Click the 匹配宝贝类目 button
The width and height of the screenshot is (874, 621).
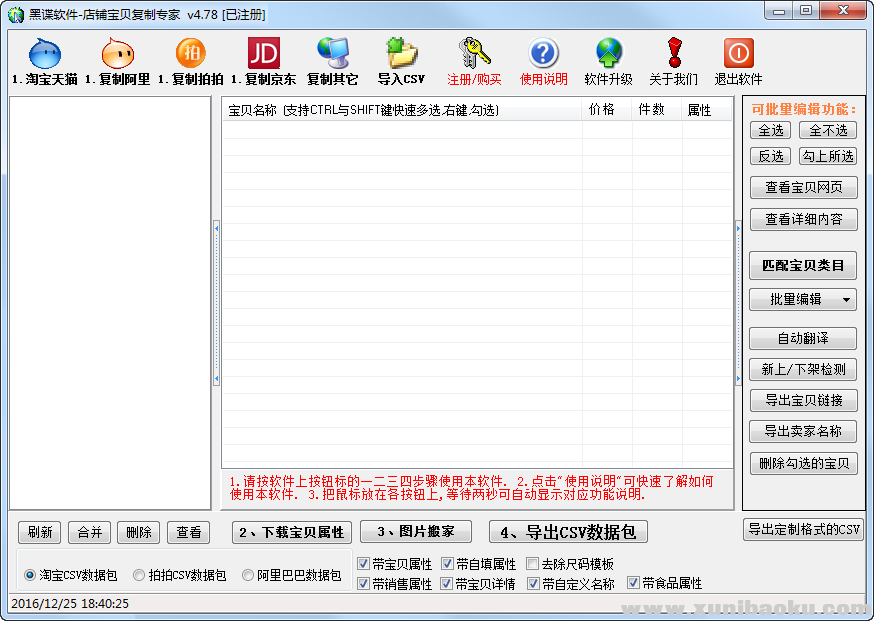click(803, 265)
